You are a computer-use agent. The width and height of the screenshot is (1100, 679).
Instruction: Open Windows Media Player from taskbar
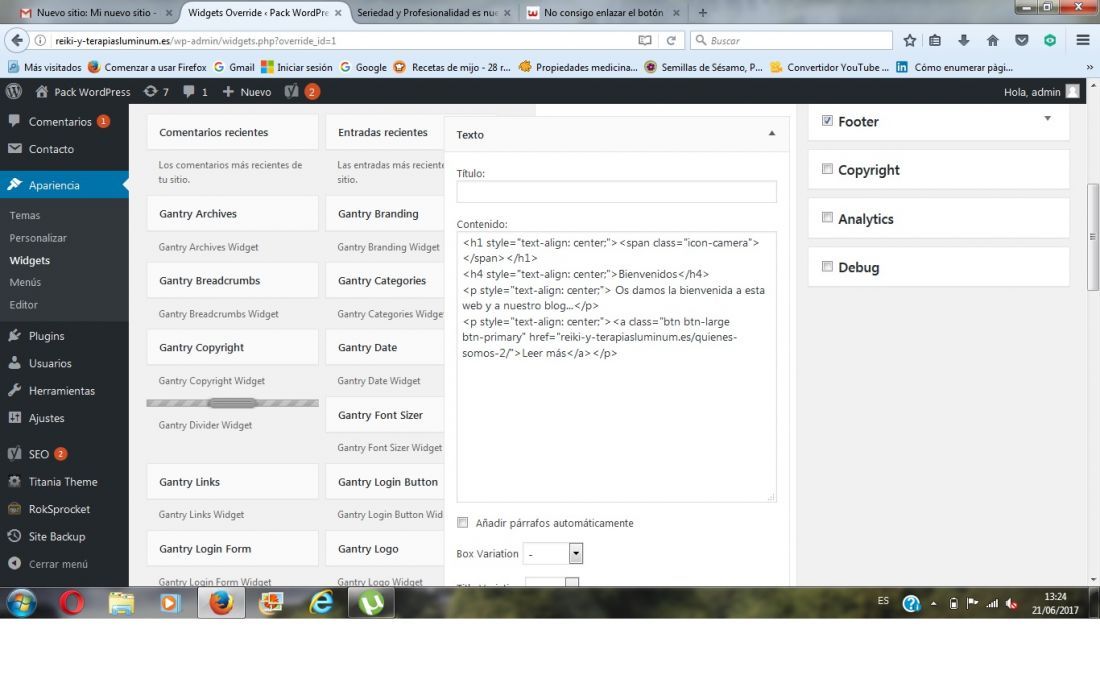(170, 603)
